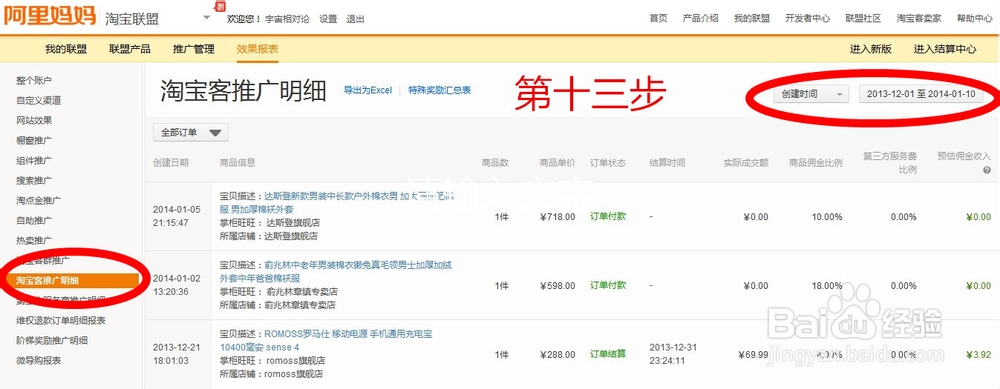Open 联盟社区
This screenshot has height=389, width=1000.
863,18
